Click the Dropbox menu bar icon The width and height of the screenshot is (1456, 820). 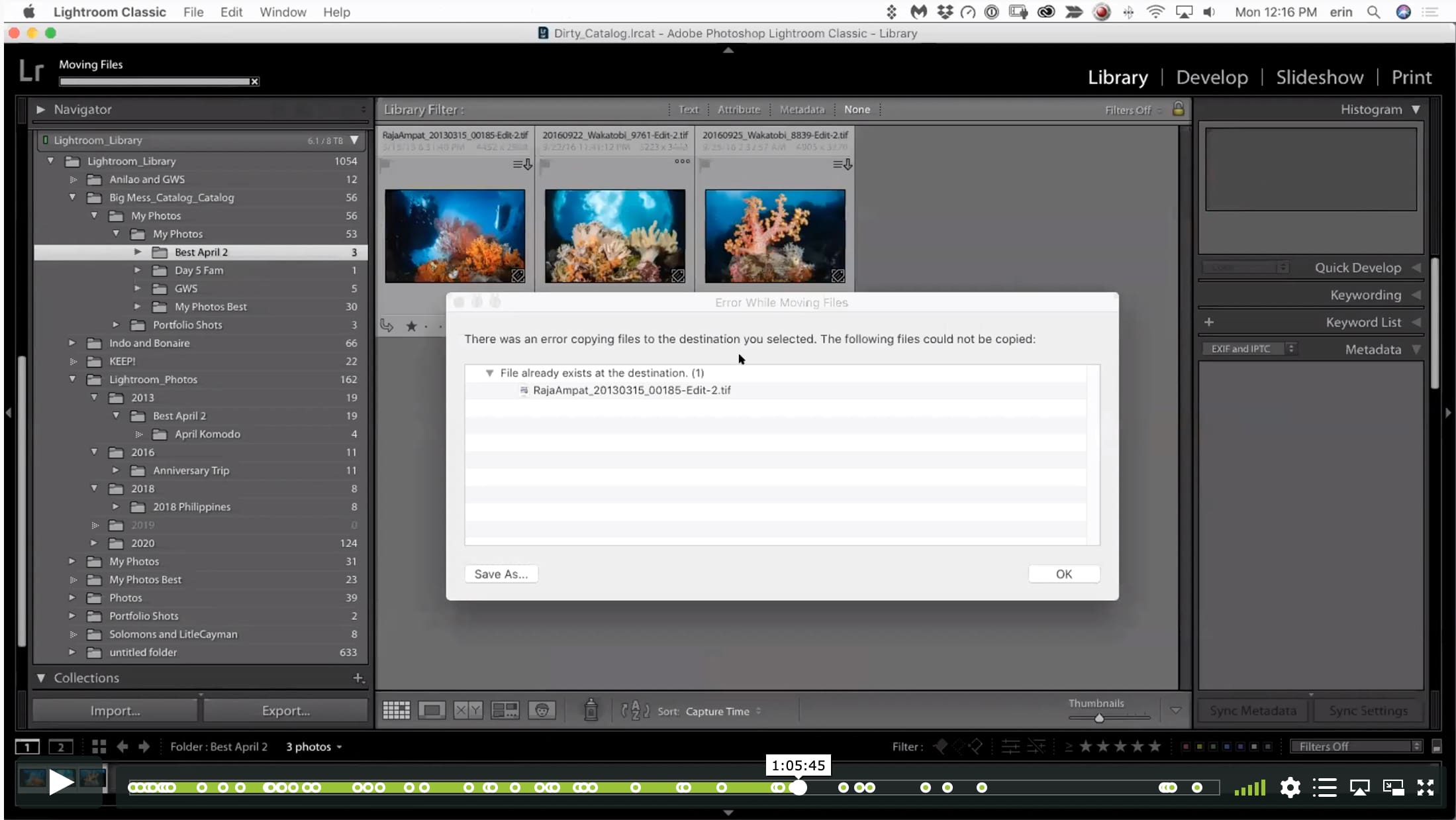coord(945,12)
